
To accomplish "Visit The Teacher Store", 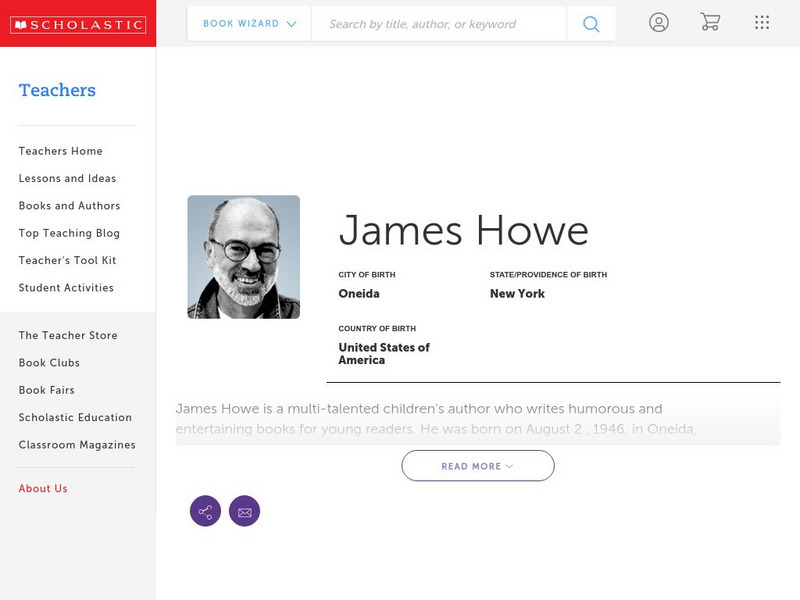I will (67, 335).
